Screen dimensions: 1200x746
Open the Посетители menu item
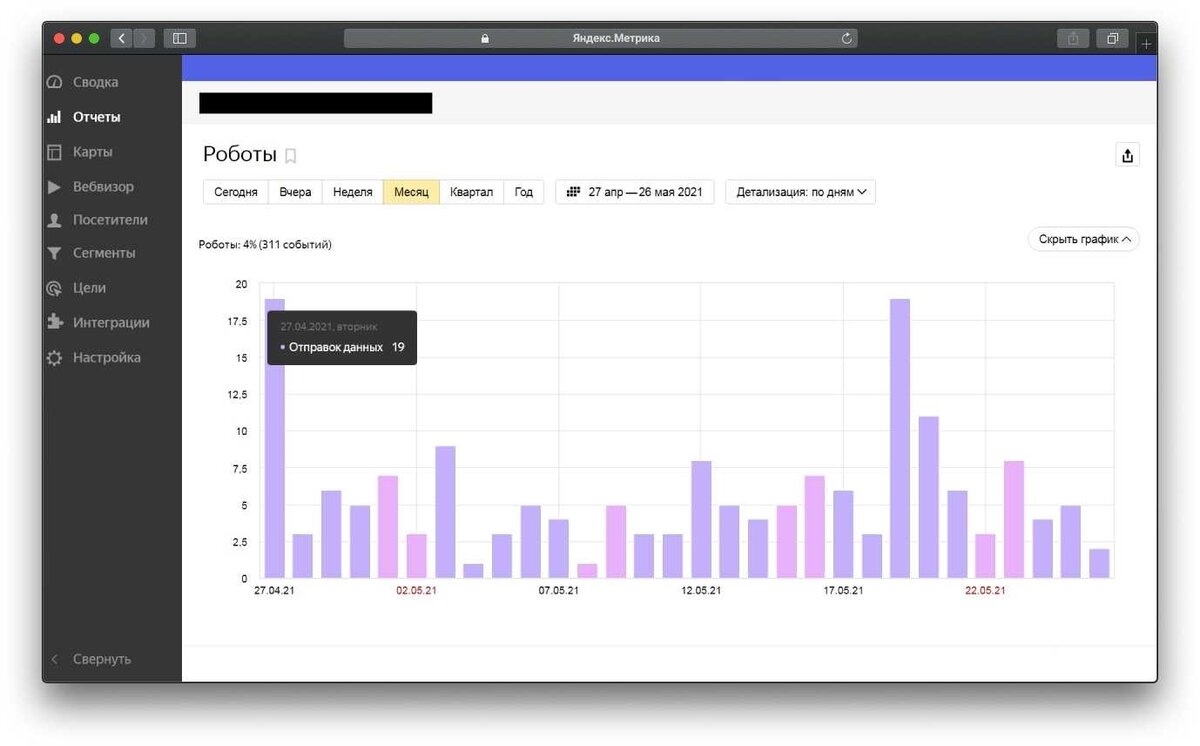[x=112, y=220]
